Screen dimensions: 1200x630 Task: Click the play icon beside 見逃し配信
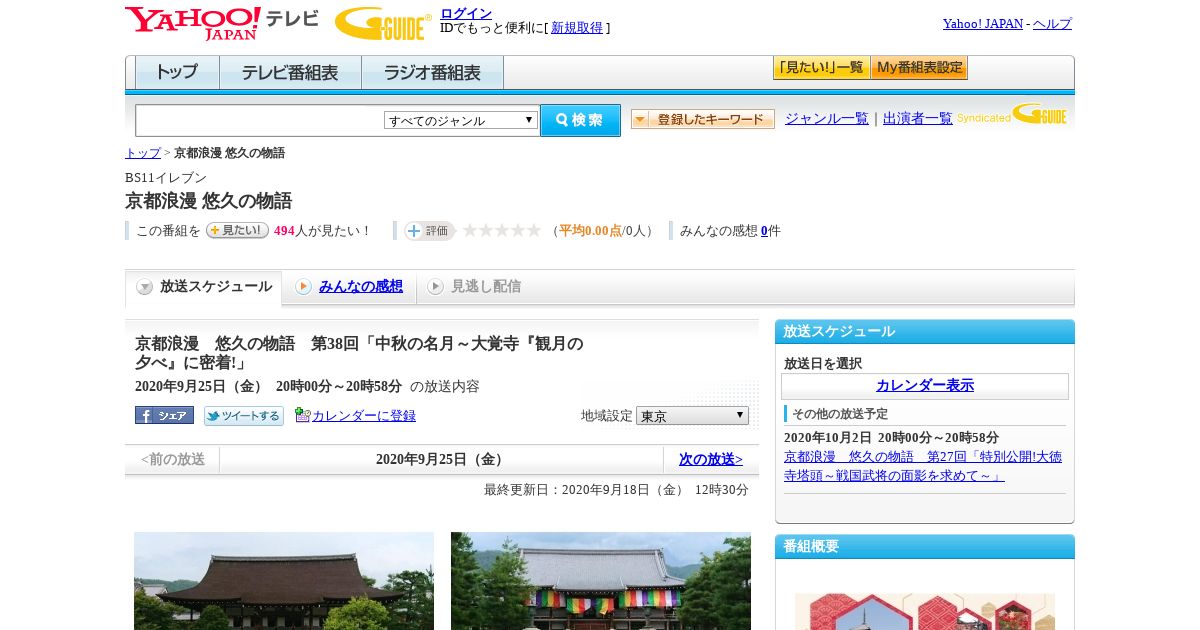(435, 287)
